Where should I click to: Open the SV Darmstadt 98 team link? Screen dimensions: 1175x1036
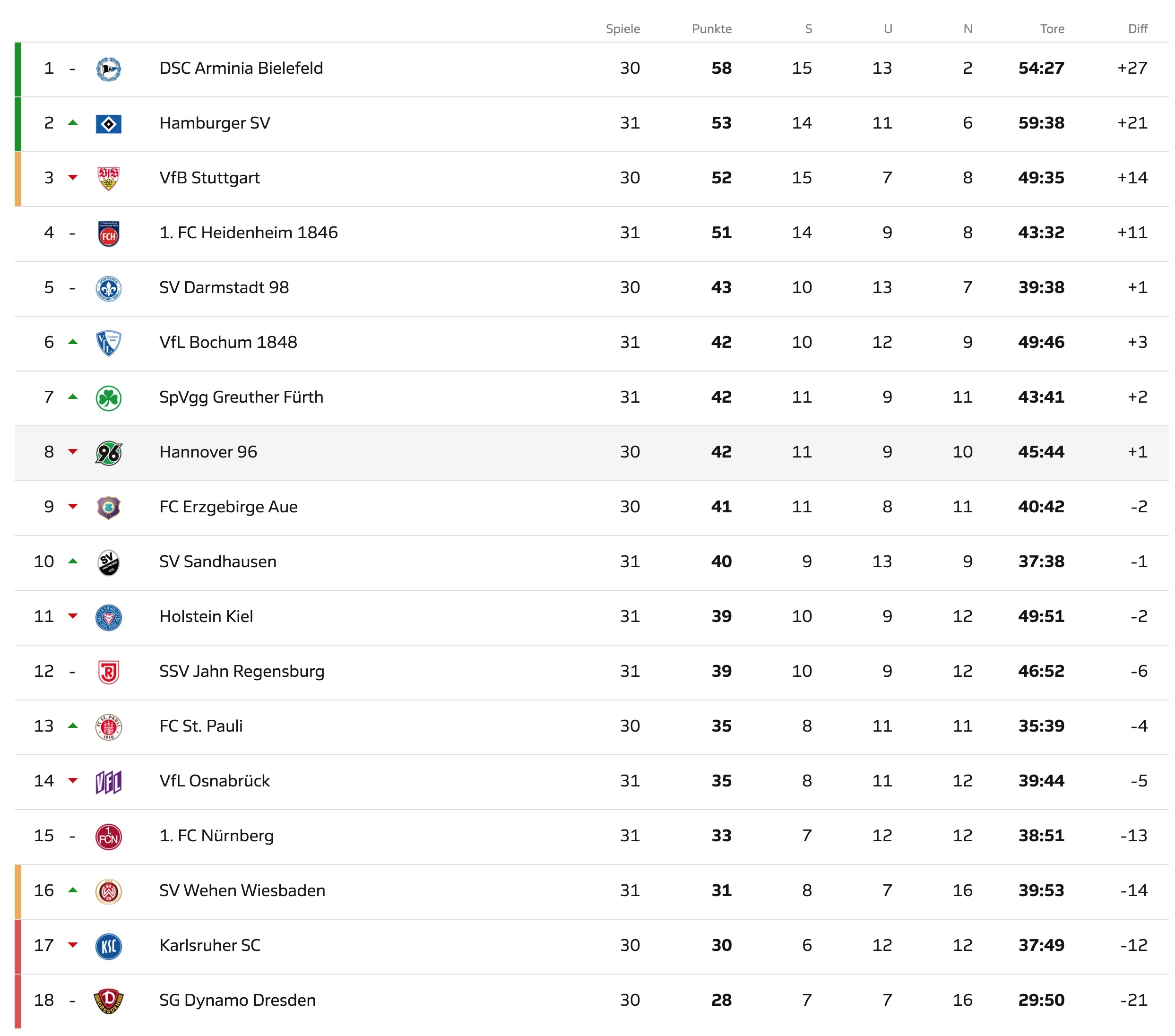[224, 287]
